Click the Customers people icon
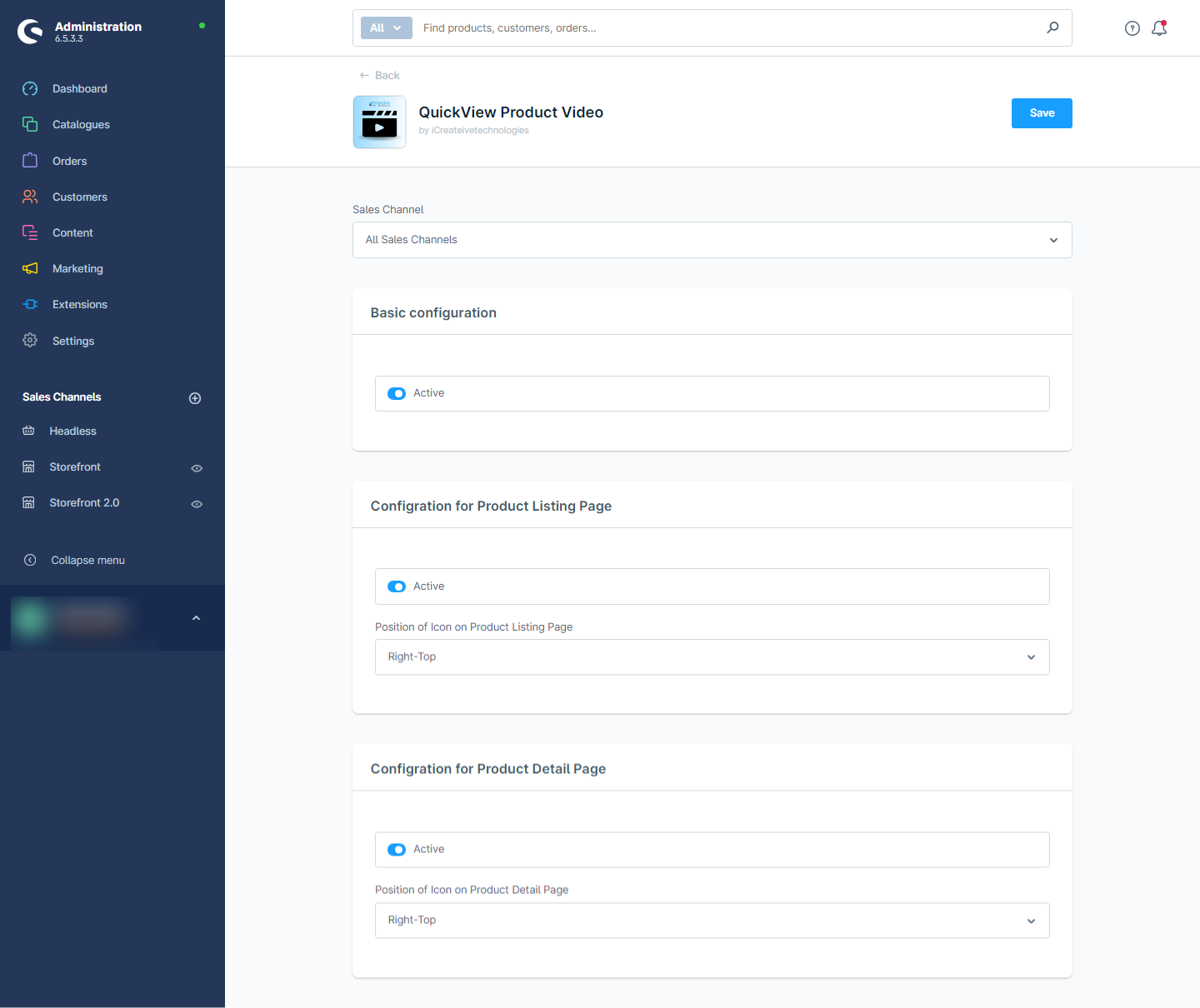 point(30,197)
